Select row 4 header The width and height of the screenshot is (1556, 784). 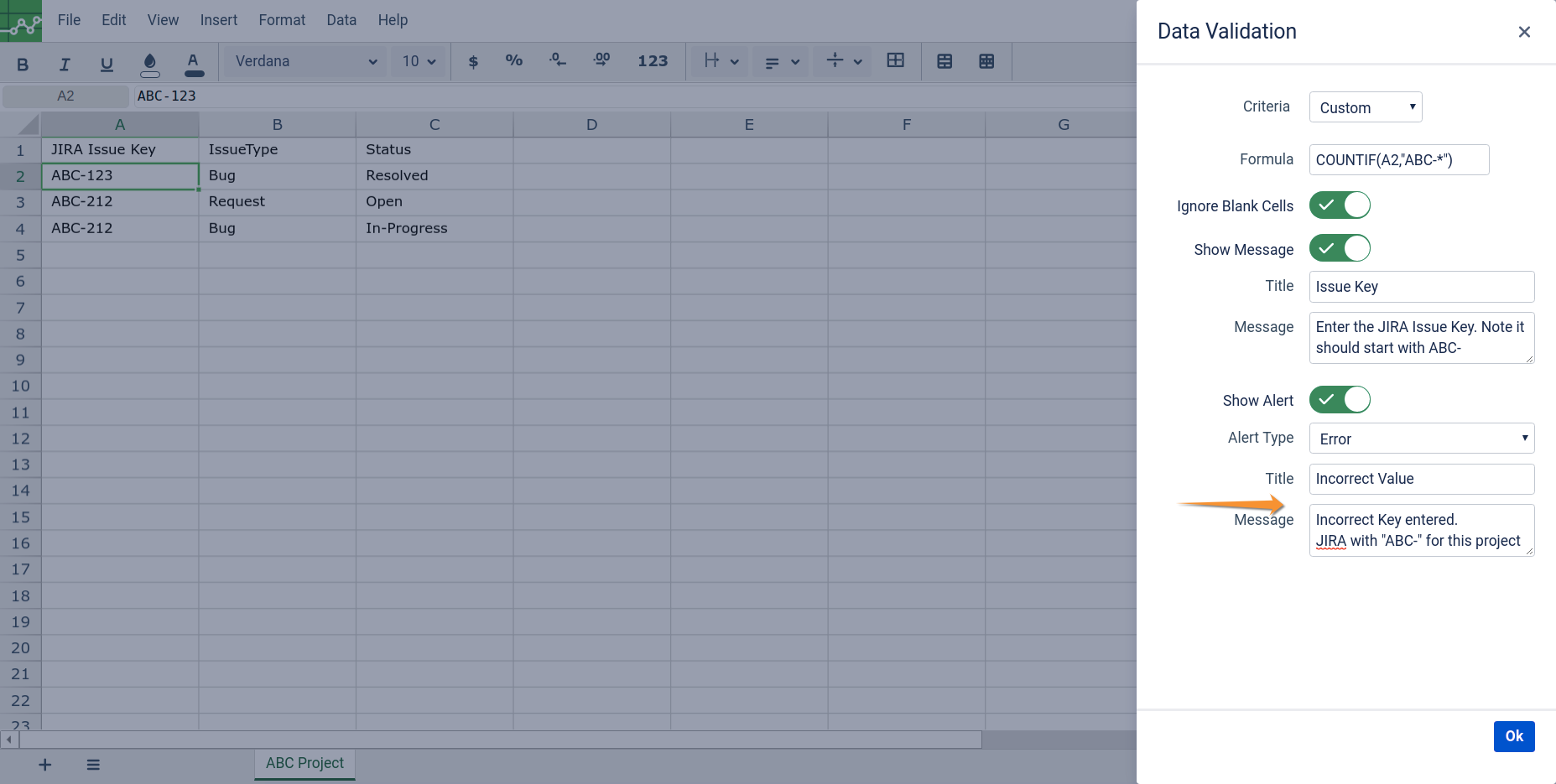point(20,229)
